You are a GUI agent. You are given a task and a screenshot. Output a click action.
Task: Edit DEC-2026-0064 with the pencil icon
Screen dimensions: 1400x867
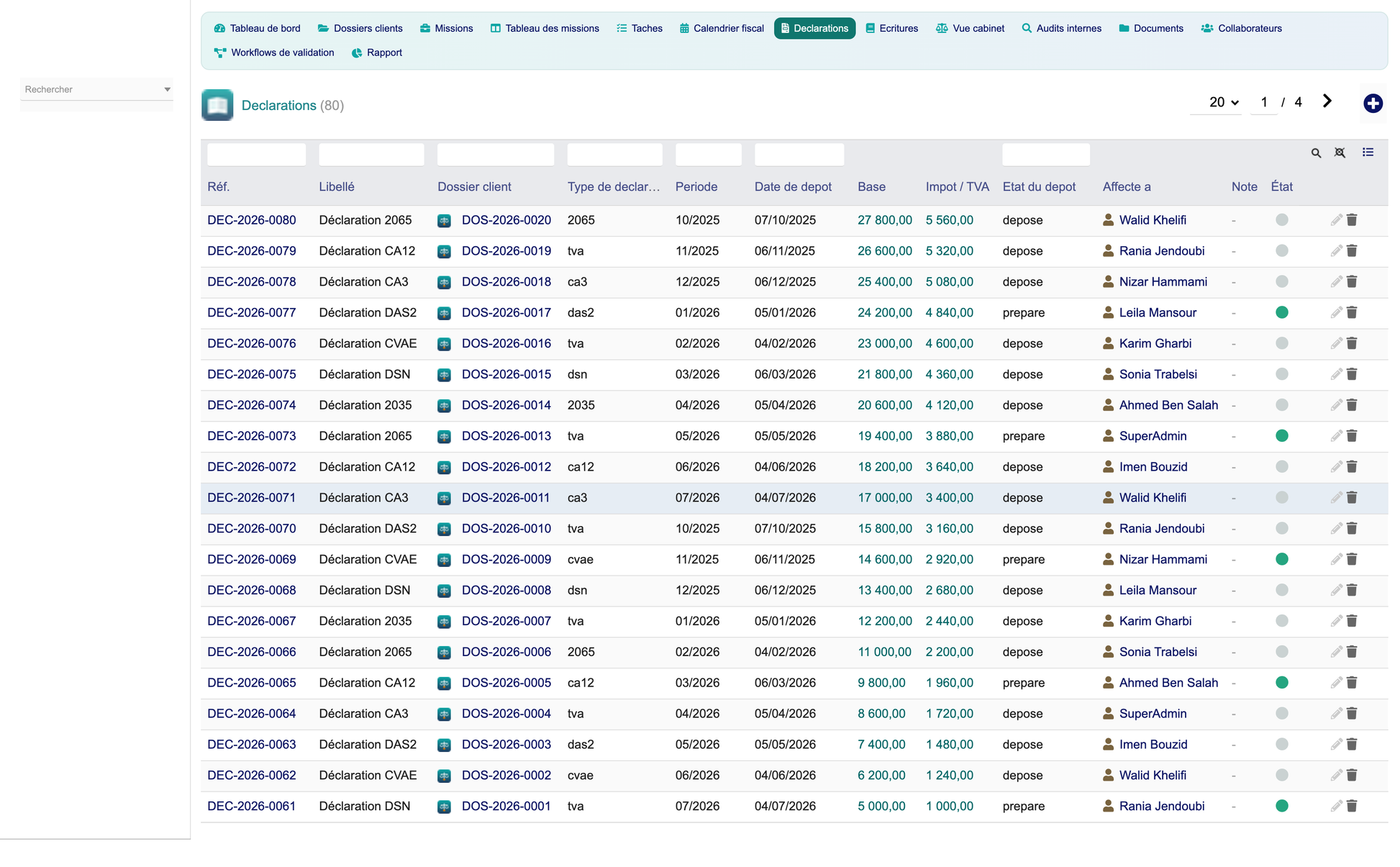point(1336,714)
